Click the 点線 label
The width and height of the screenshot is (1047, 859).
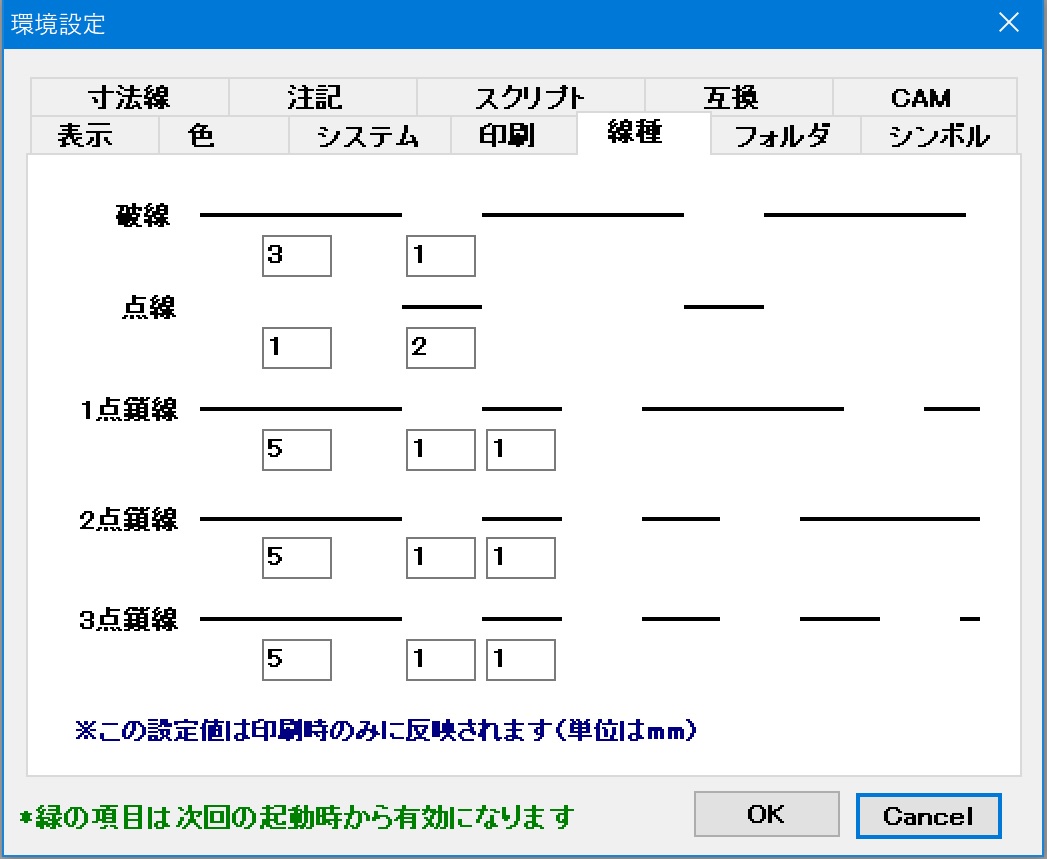coord(149,307)
